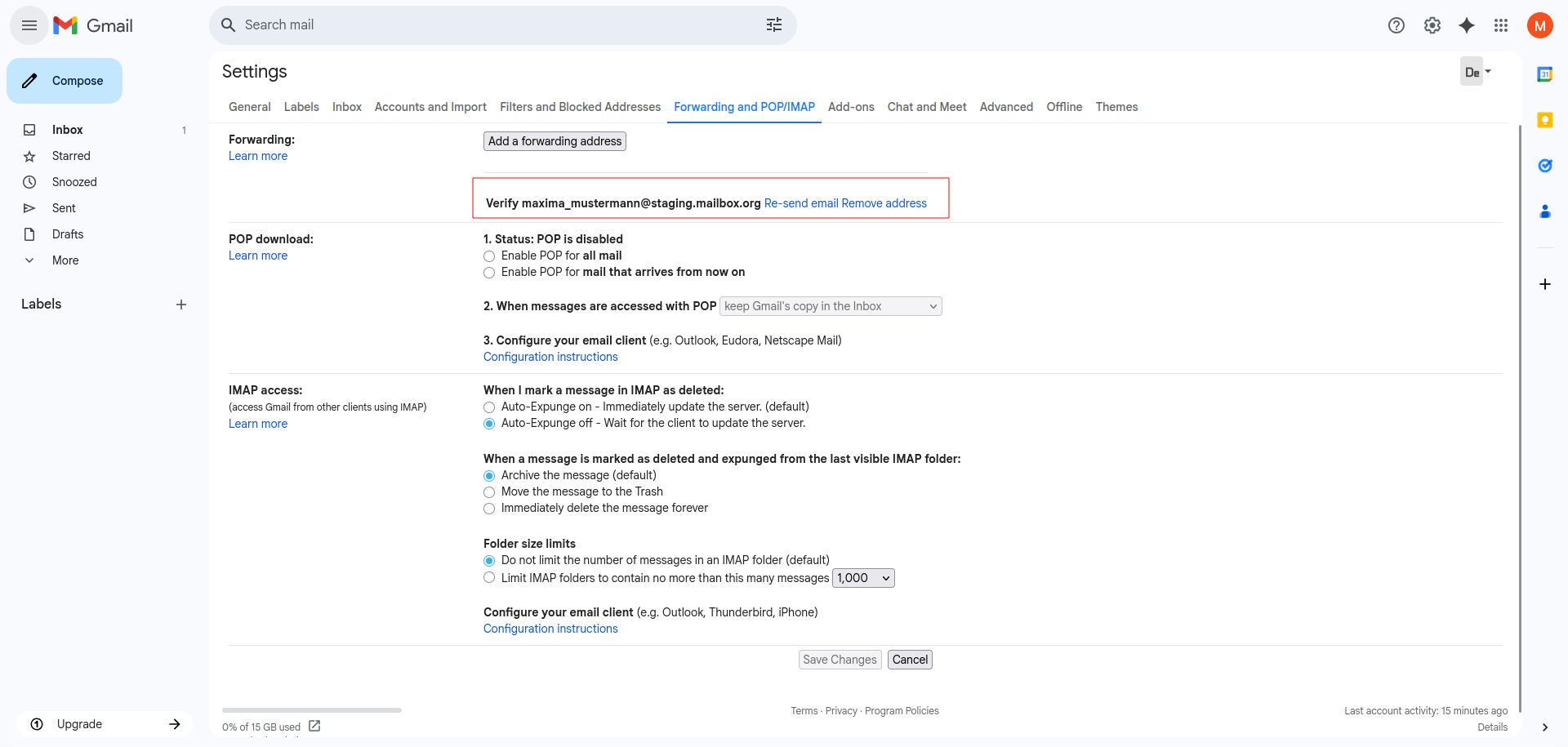The height and width of the screenshot is (747, 1568).
Task: Open the Gemini sparkle icon
Action: 1468,25
